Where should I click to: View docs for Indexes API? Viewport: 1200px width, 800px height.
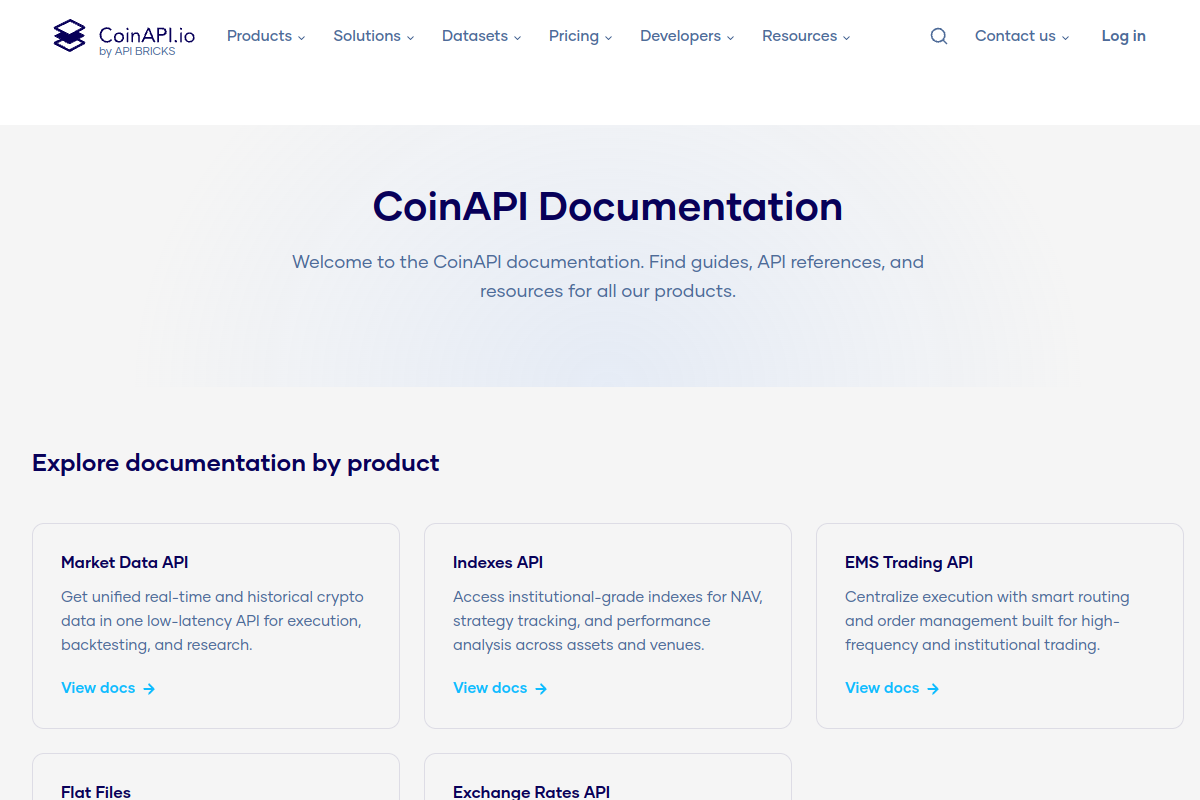click(x=500, y=688)
